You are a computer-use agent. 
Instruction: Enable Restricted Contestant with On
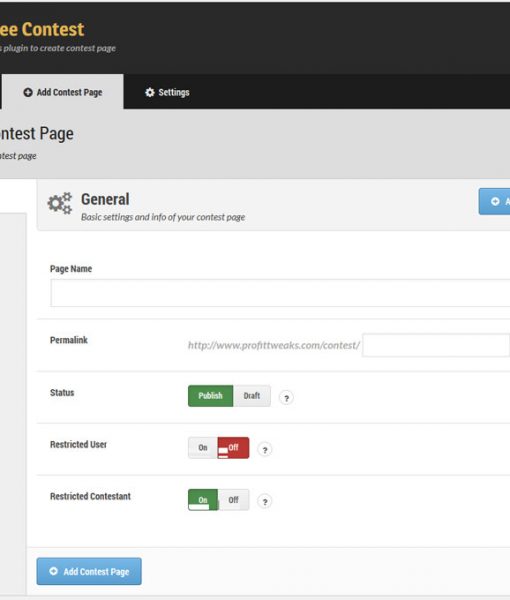point(203,500)
